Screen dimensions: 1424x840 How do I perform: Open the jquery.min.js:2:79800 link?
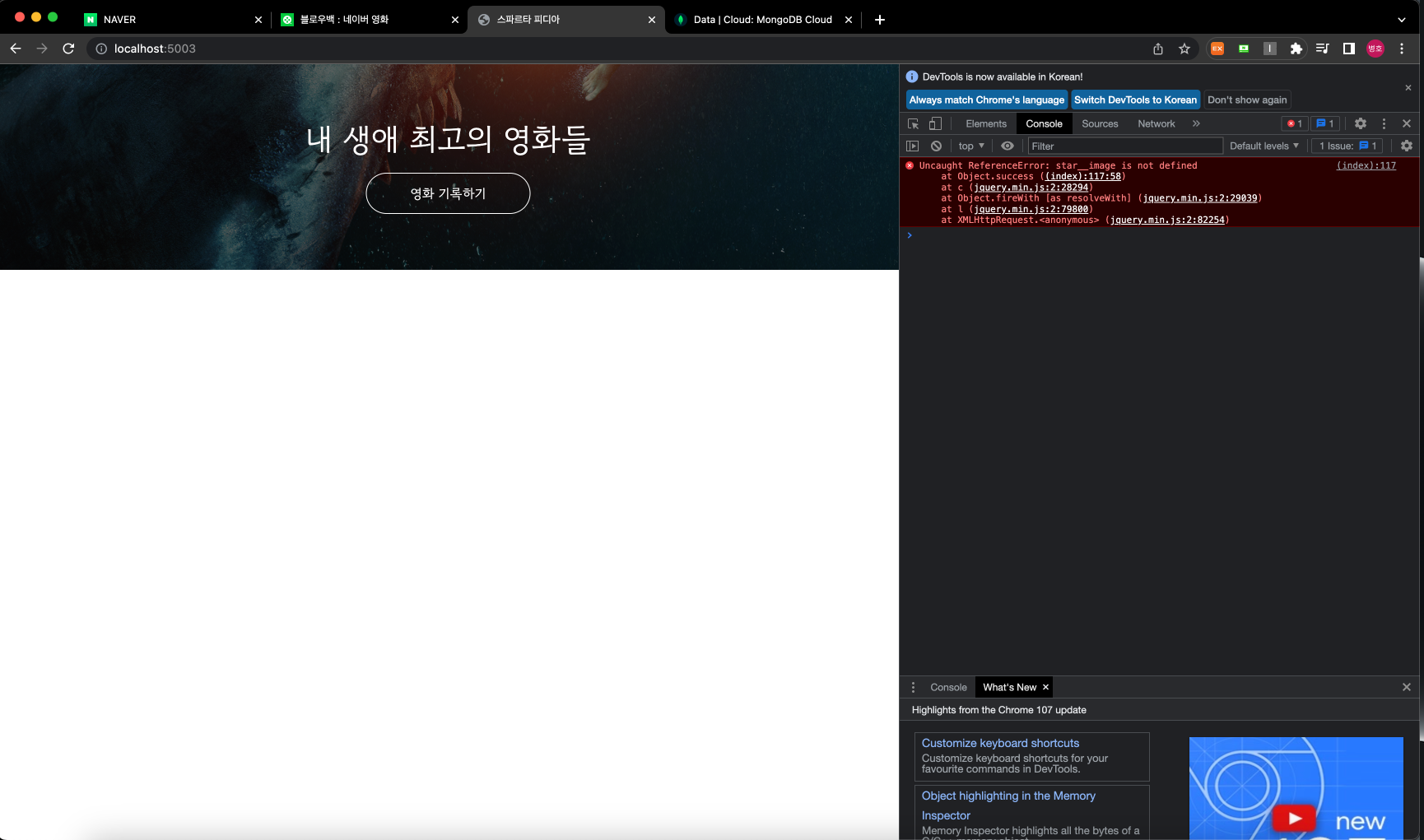1031,209
